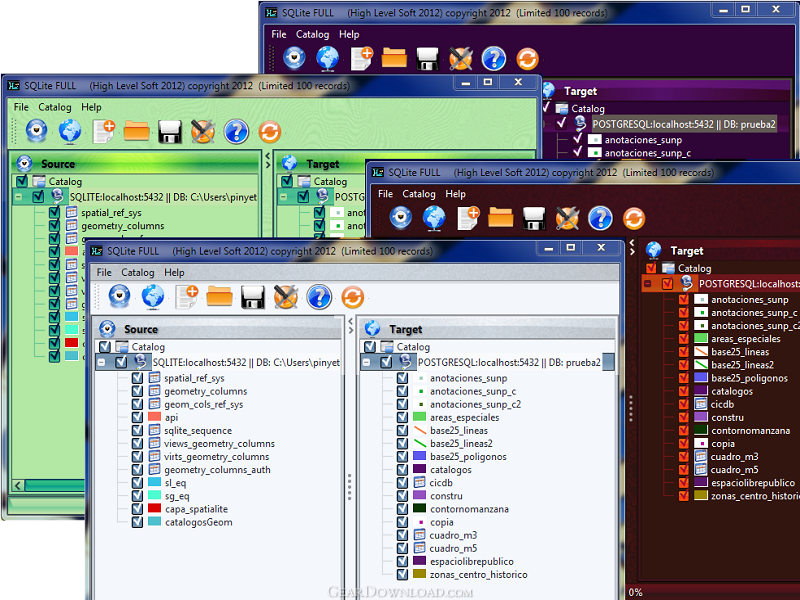Collapse the POSTGRESQL node in the dark red window

click(648, 284)
